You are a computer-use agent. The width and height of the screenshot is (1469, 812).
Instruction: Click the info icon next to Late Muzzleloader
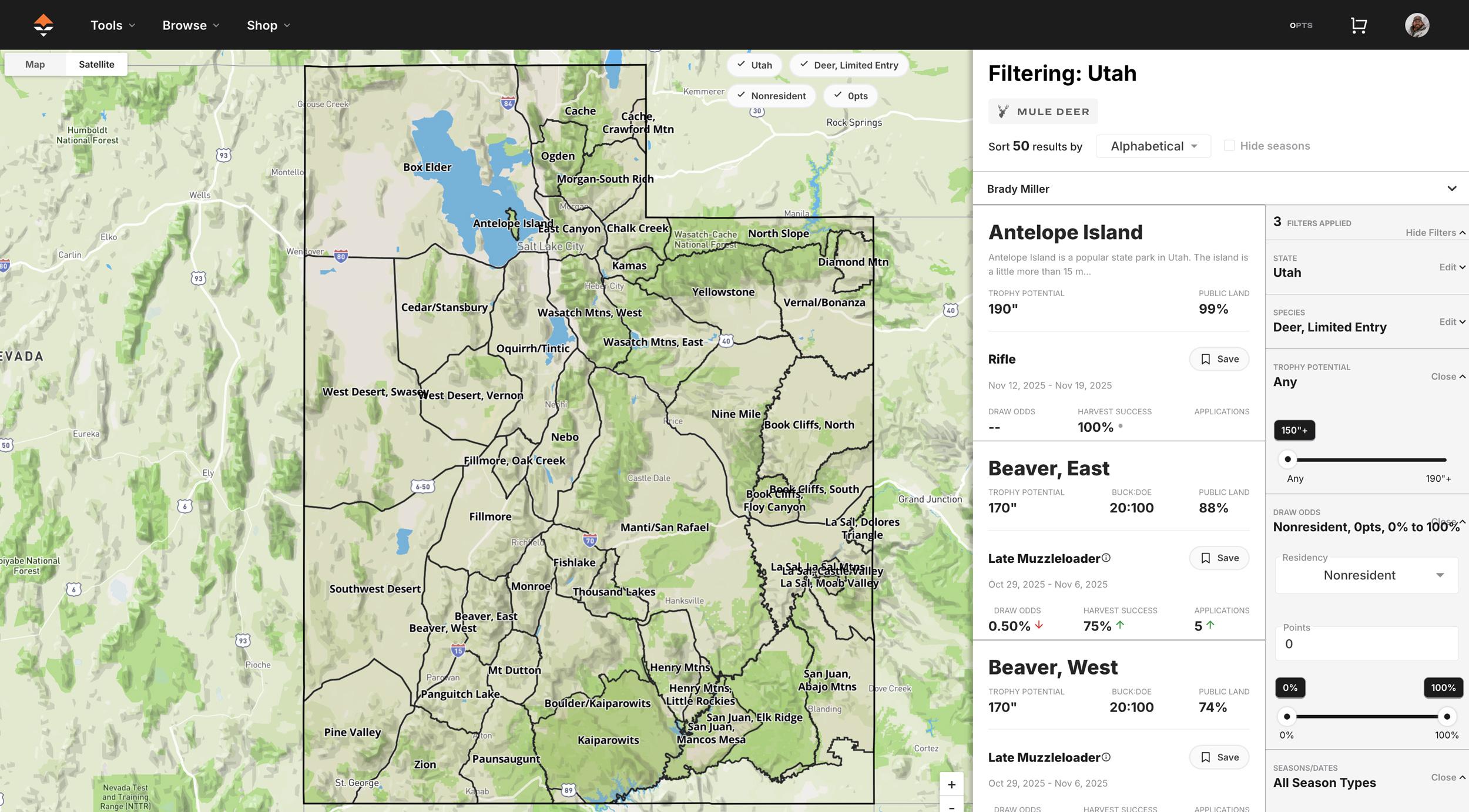click(x=1107, y=558)
